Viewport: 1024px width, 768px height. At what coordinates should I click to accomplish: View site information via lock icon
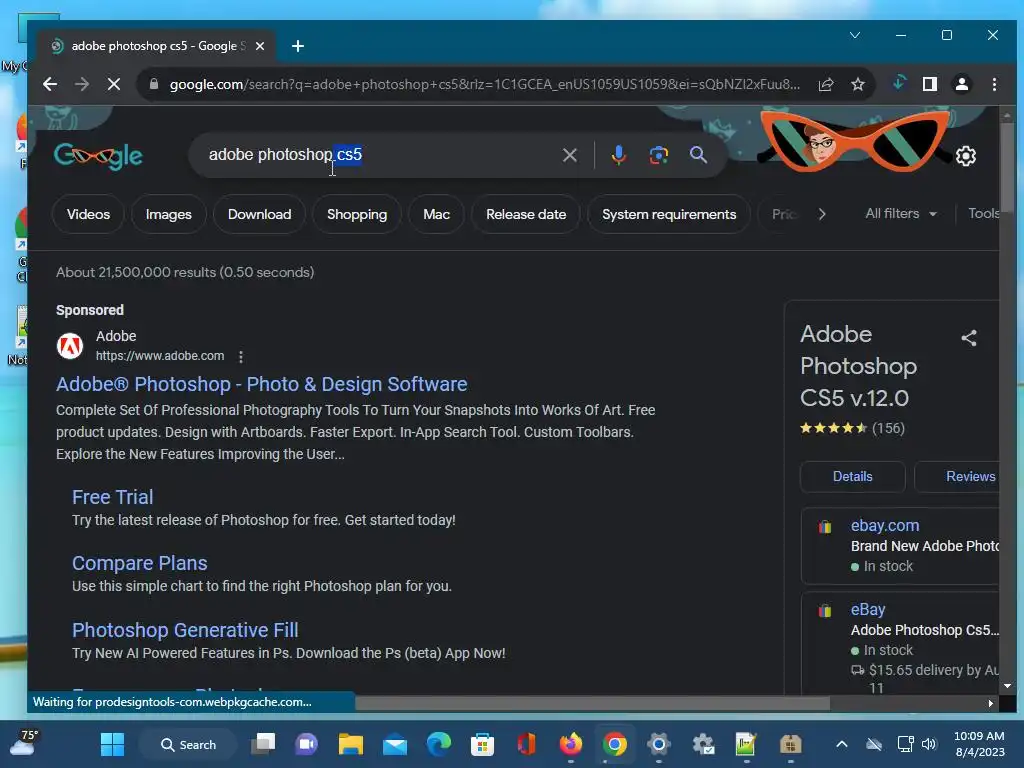(153, 84)
